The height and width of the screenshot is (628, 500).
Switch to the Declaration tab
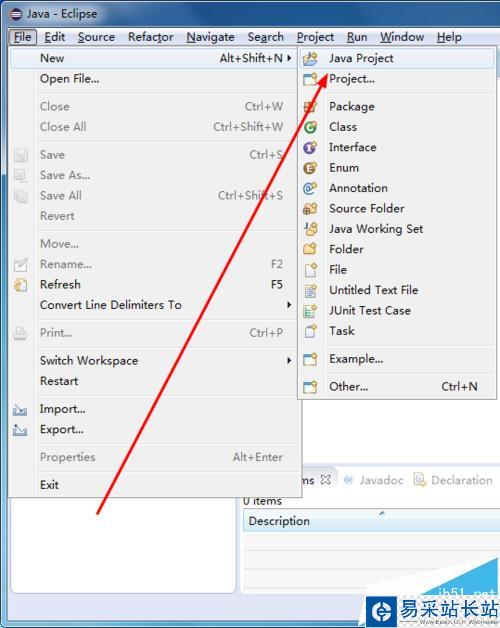pos(453,480)
